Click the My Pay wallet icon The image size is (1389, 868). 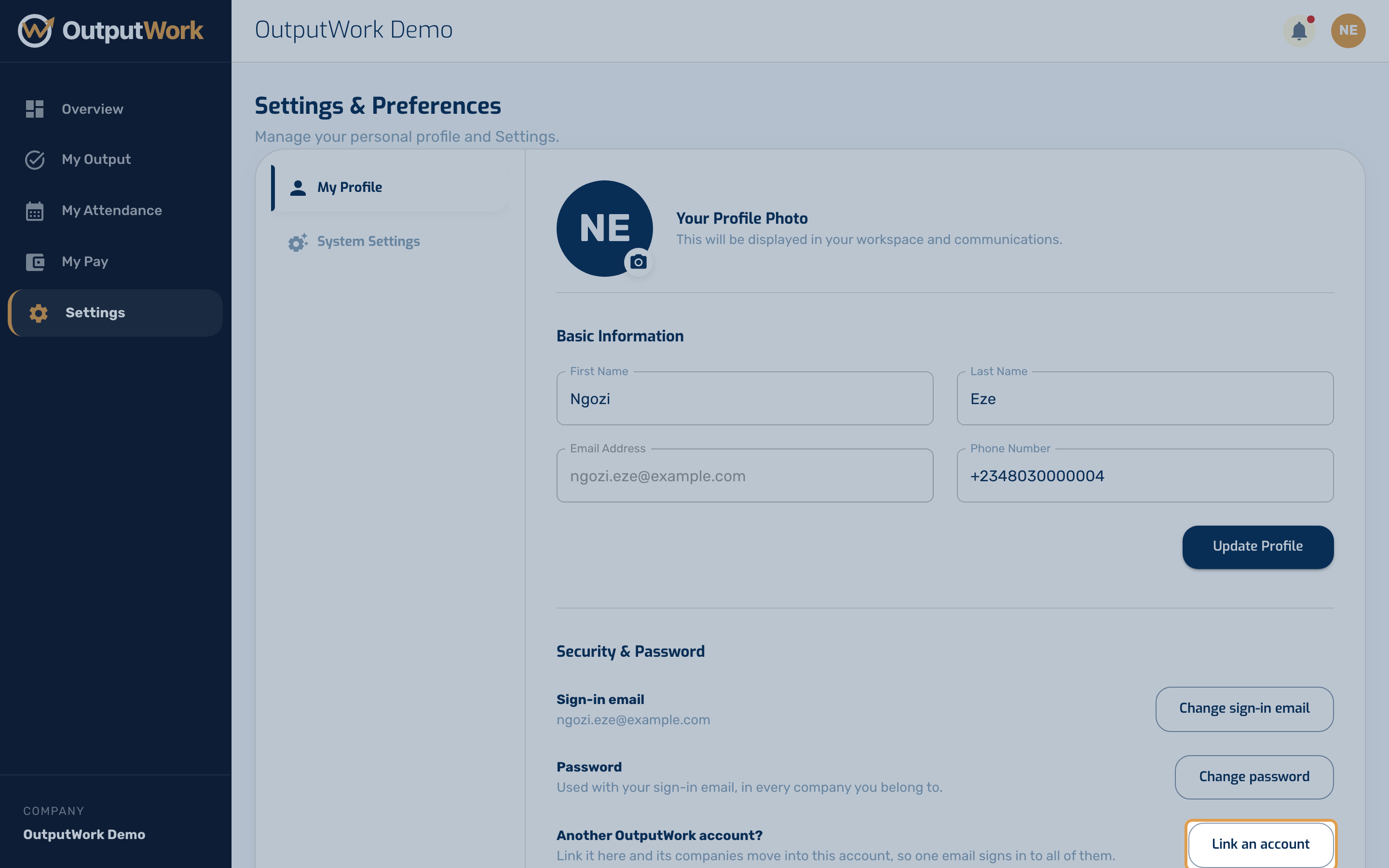tap(34, 262)
